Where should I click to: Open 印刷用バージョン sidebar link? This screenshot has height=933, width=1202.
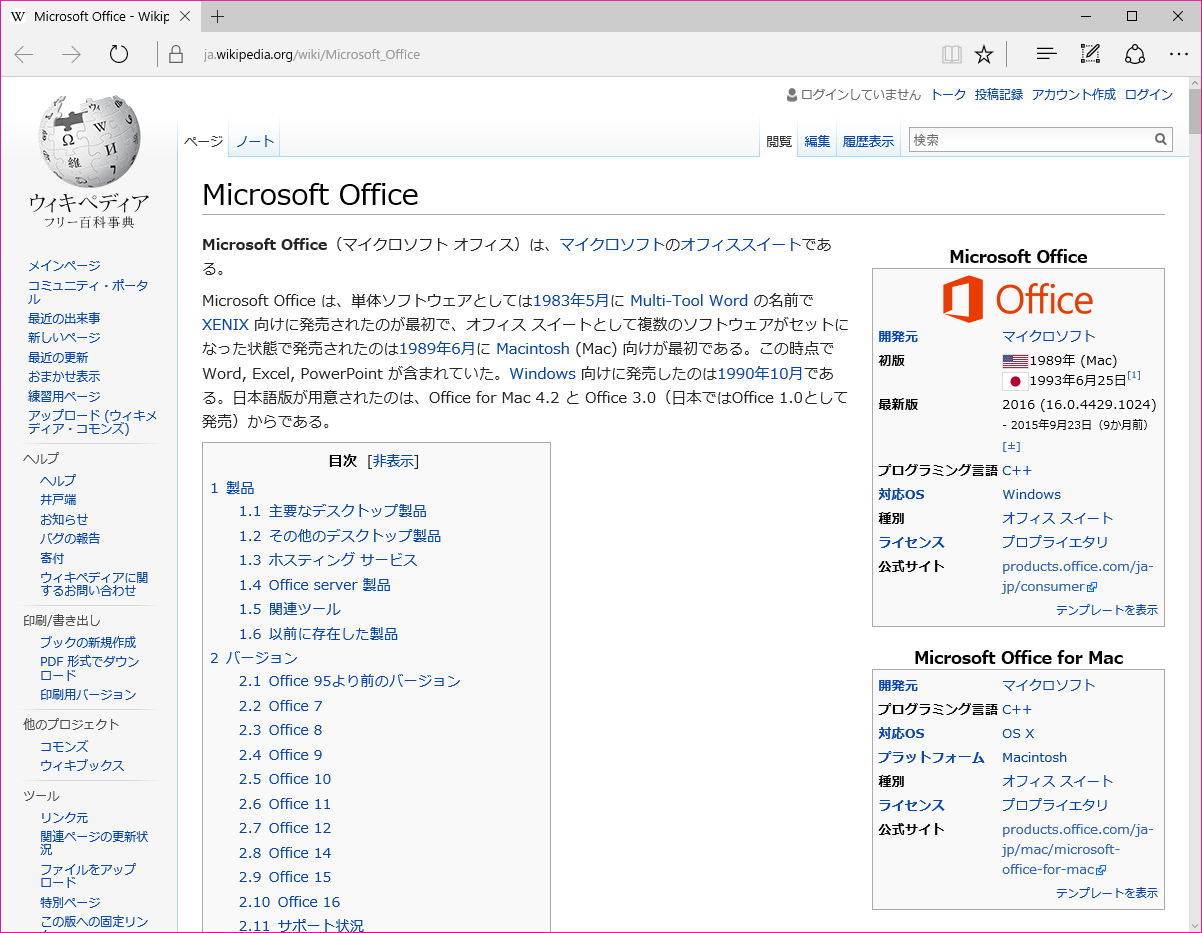pos(88,695)
